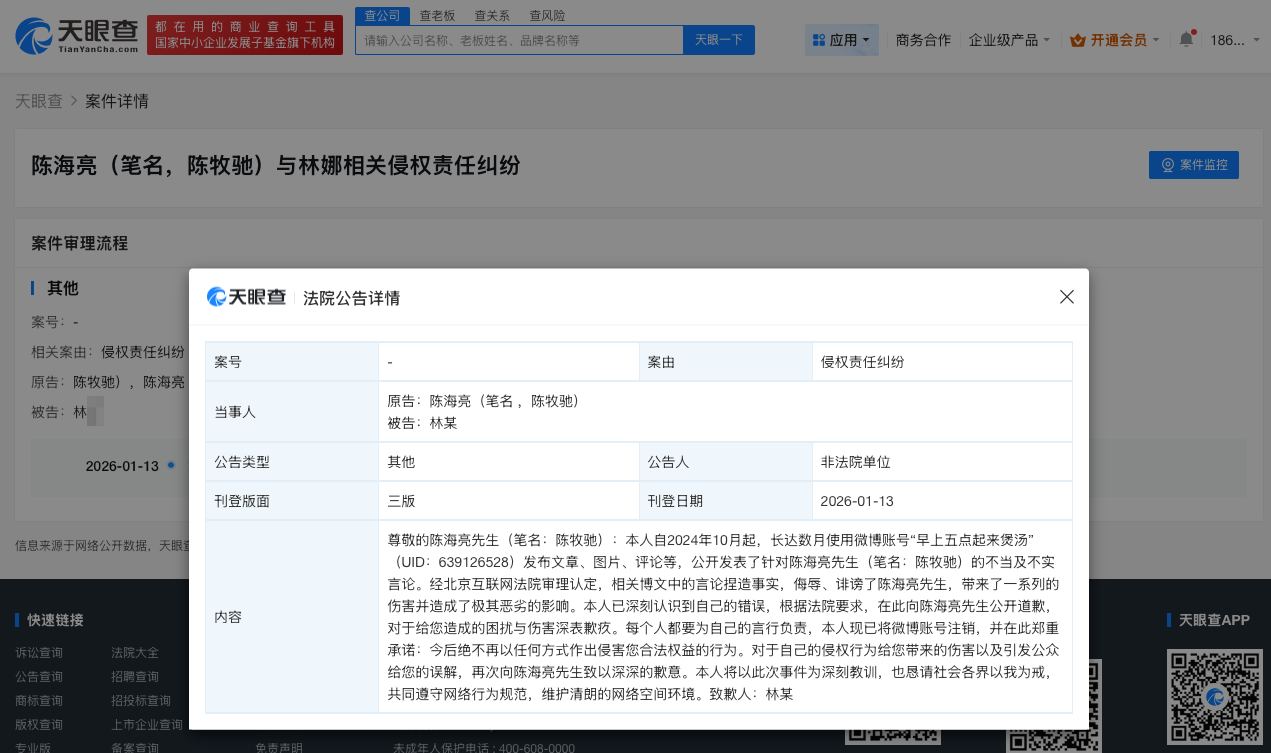Expand the 开通会员 dropdown arrow
The image size is (1271, 753).
(x=1155, y=40)
